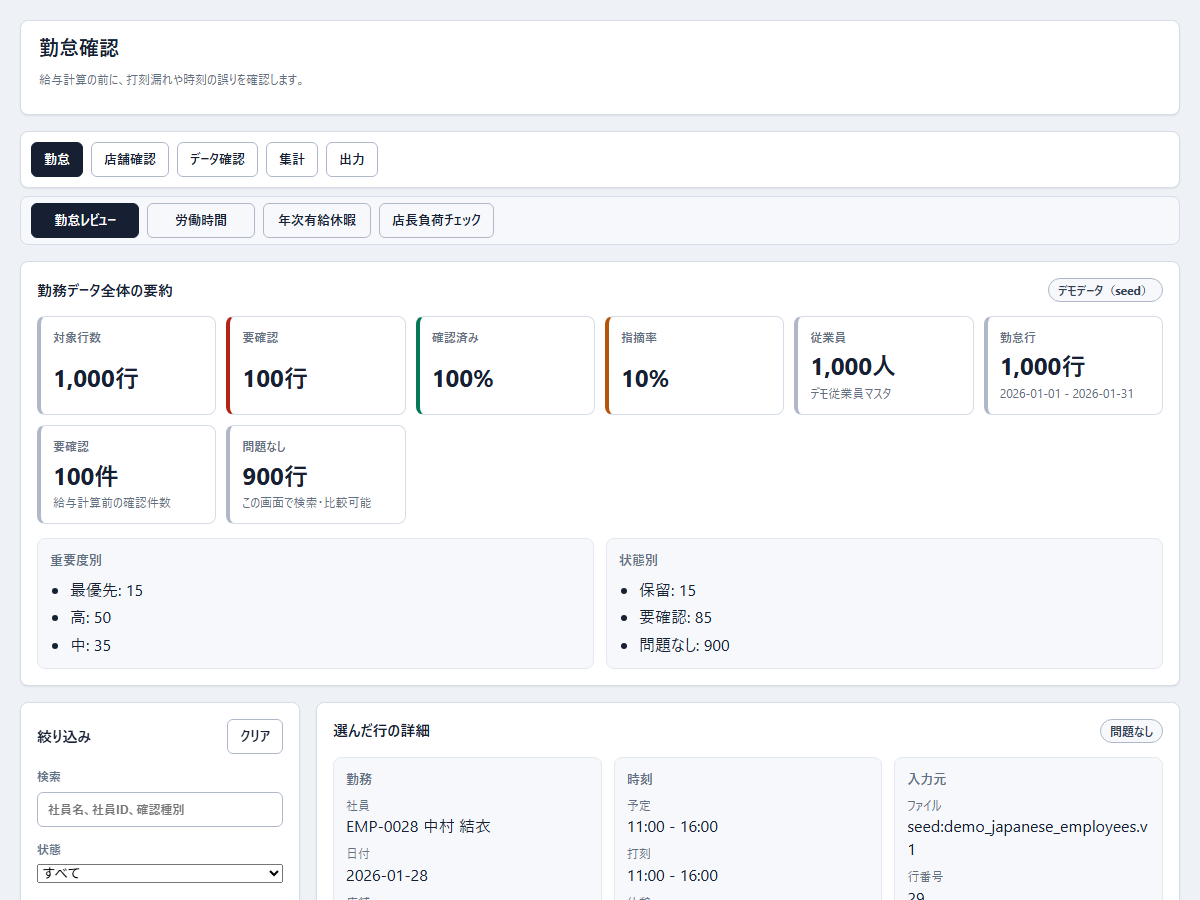
Task: Click the 中: 35 list item
Action: [90, 645]
